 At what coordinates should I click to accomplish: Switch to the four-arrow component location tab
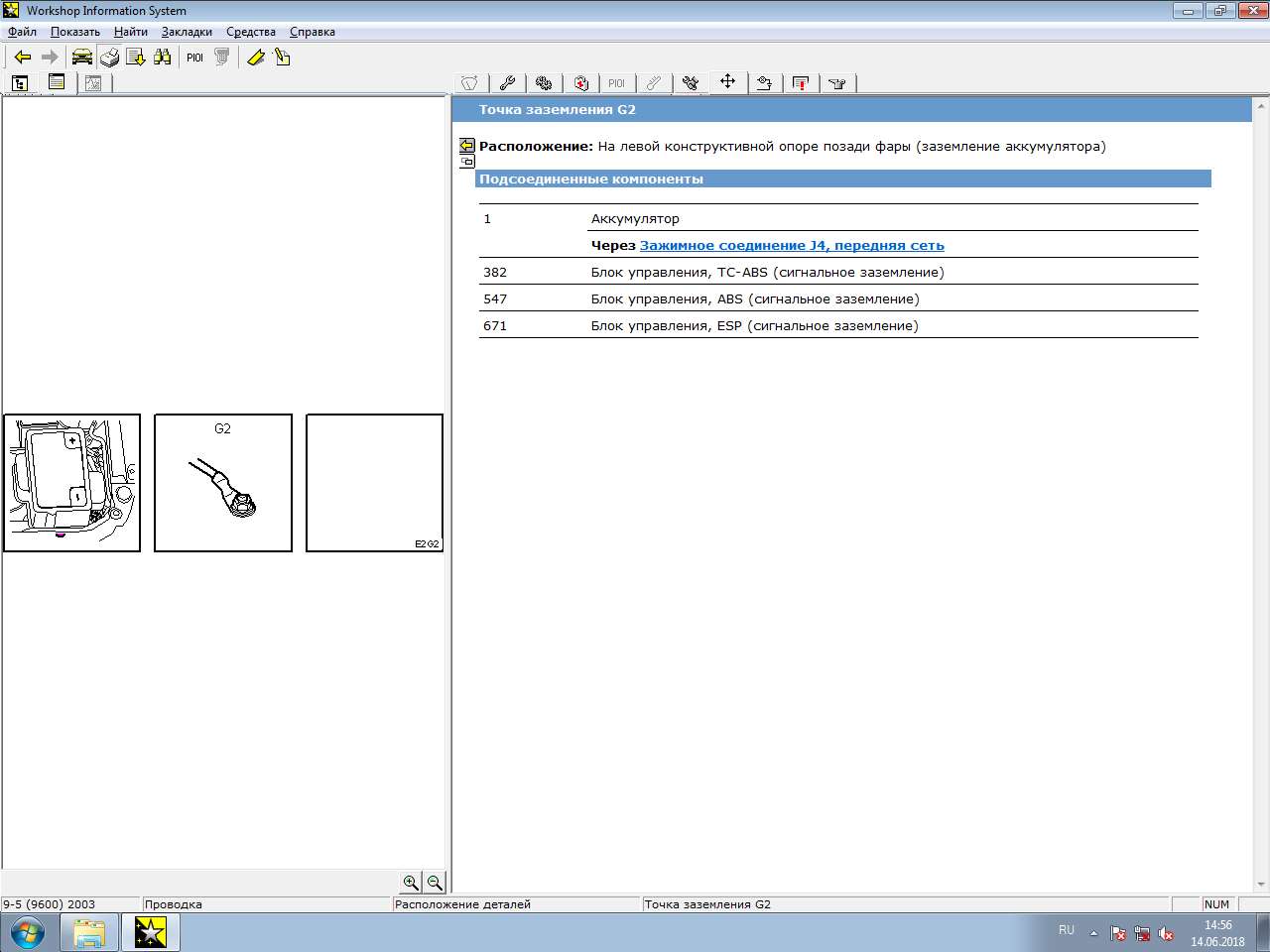point(727,82)
